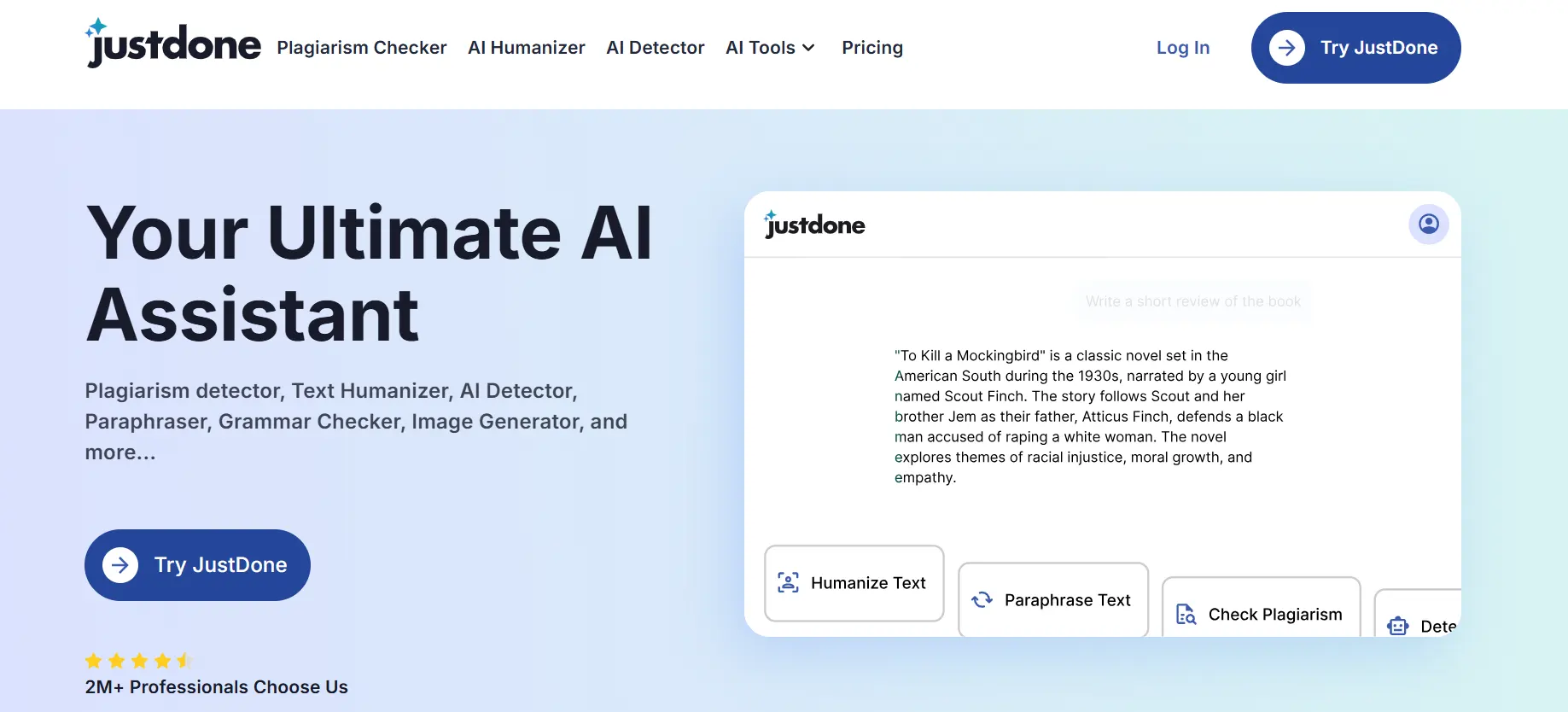Click arrow circle in hero Try JustDone button
The width and height of the screenshot is (1568, 712).
click(x=120, y=565)
